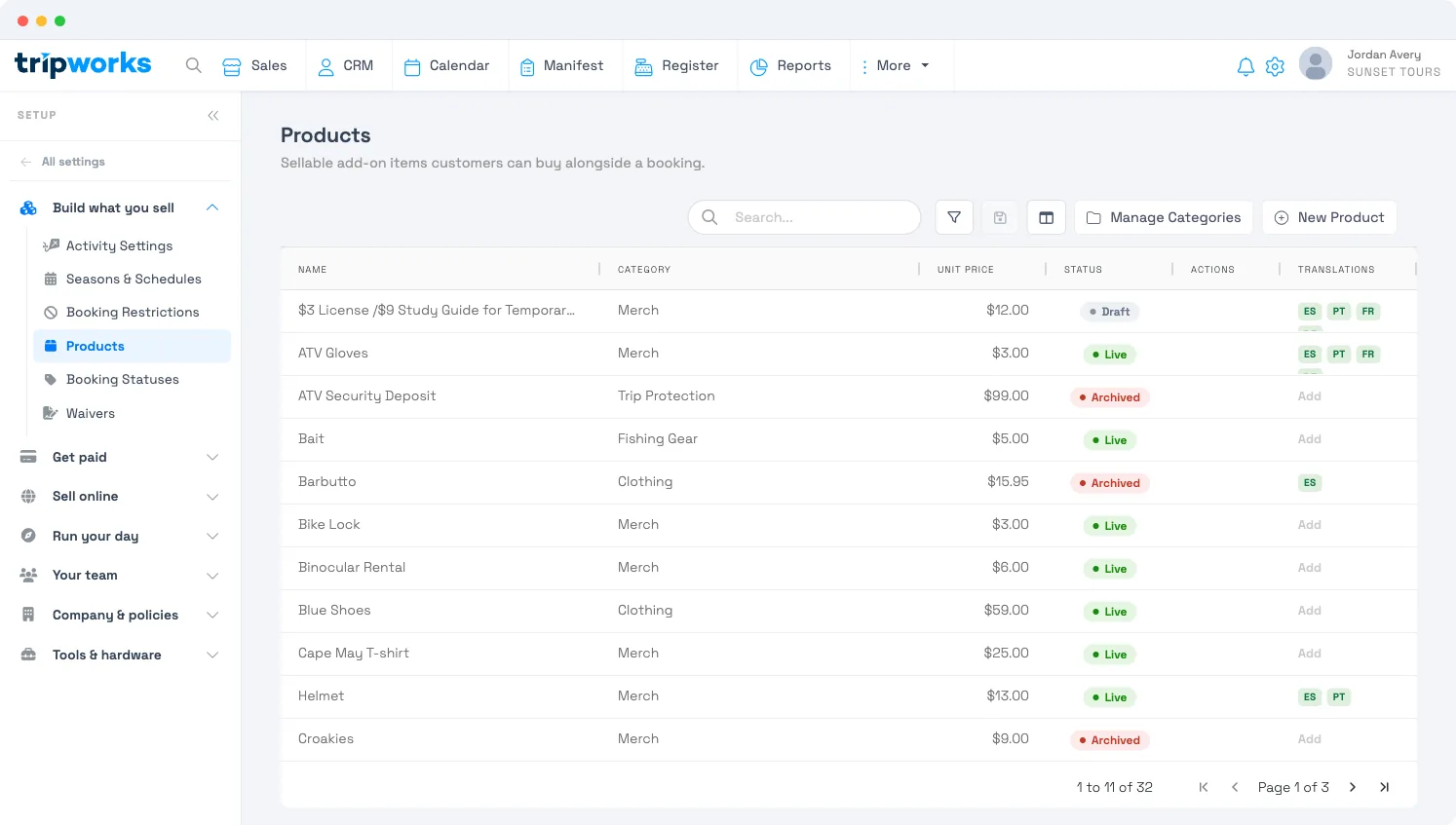Add translations for ATV Security Deposit
The height and width of the screenshot is (825, 1456).
[x=1310, y=396]
